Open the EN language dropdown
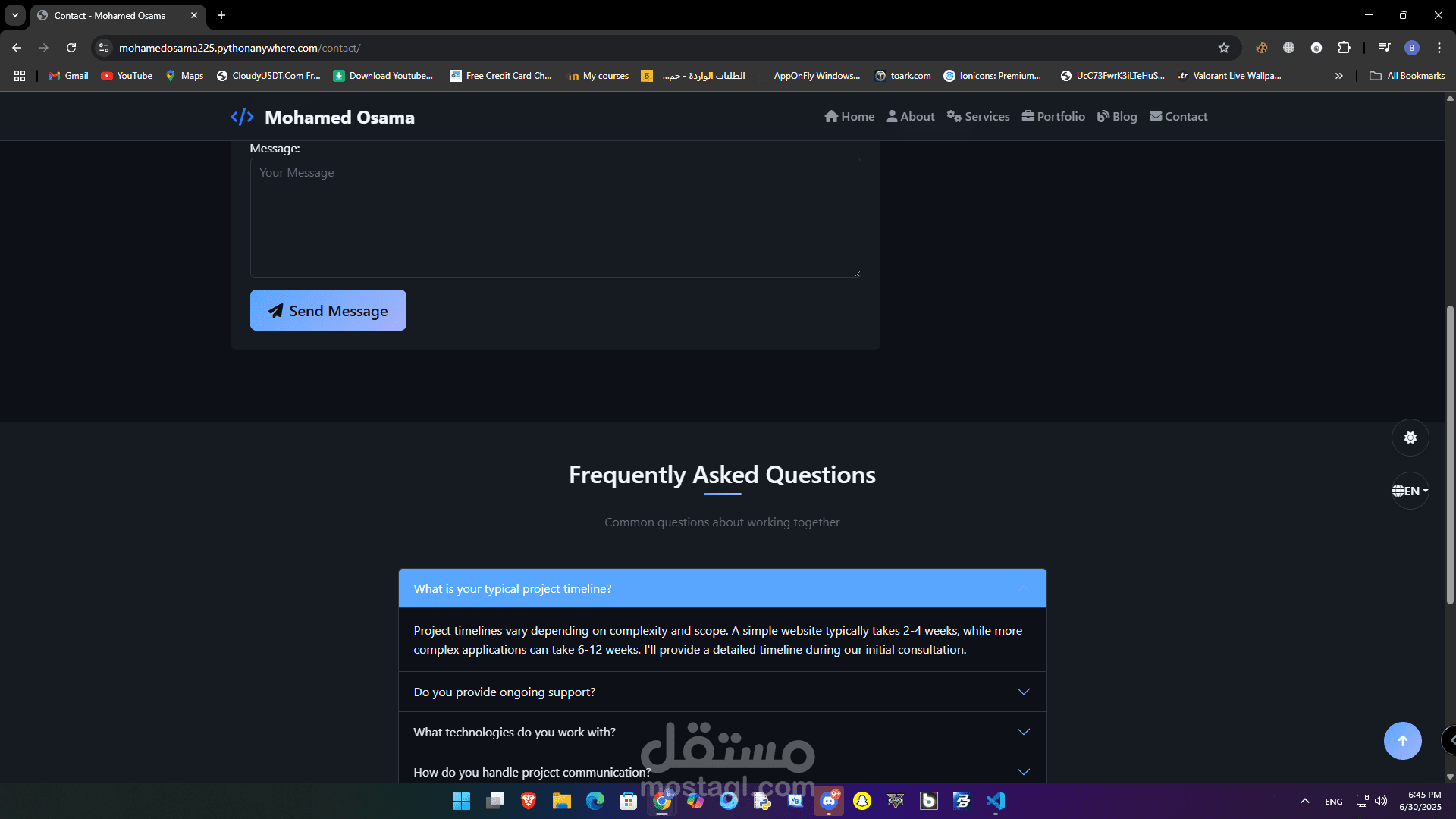 pyautogui.click(x=1410, y=491)
